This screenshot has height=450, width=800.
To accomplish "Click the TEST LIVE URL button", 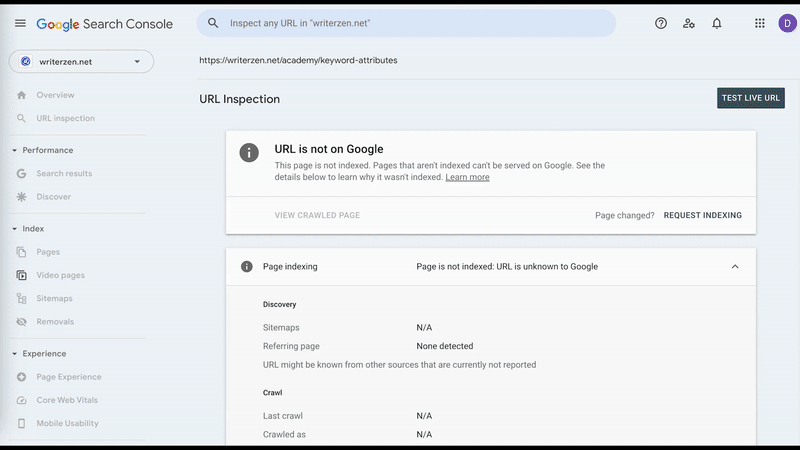I will [x=750, y=98].
